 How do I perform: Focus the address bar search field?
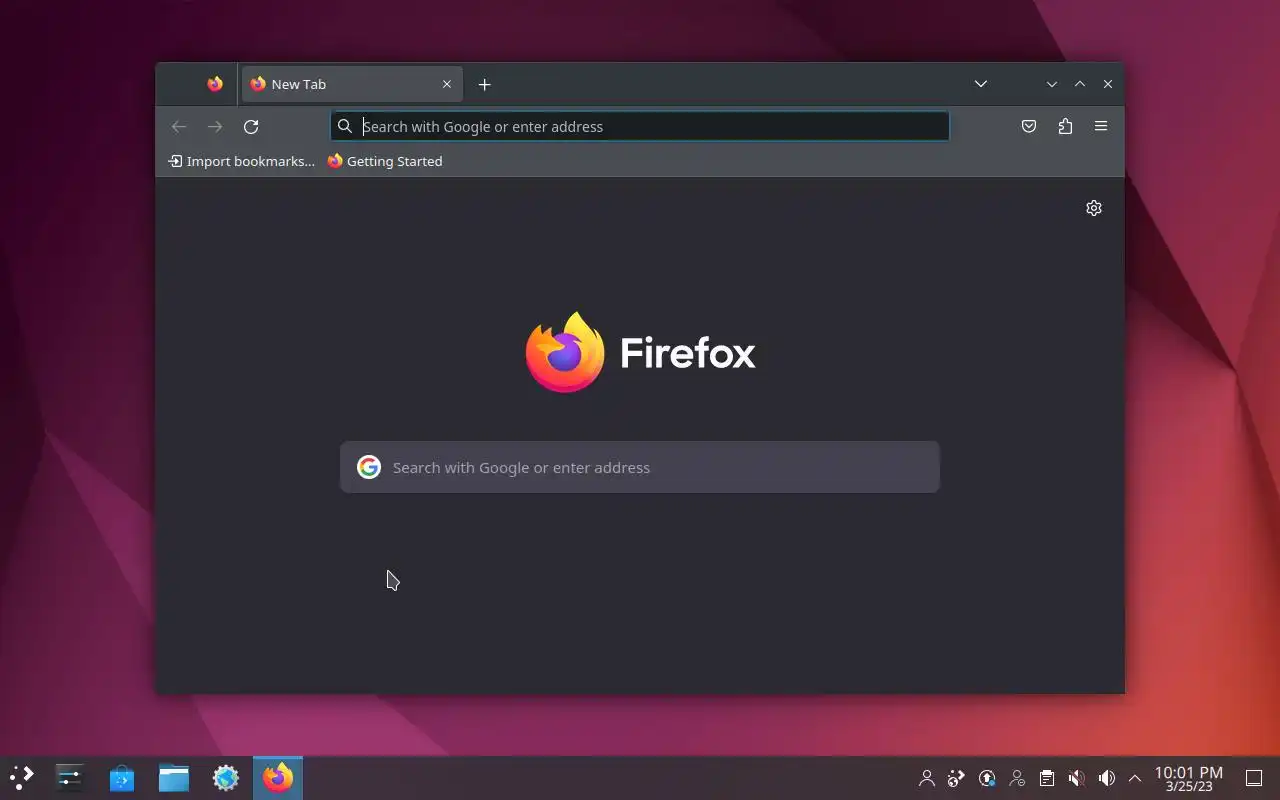point(640,126)
